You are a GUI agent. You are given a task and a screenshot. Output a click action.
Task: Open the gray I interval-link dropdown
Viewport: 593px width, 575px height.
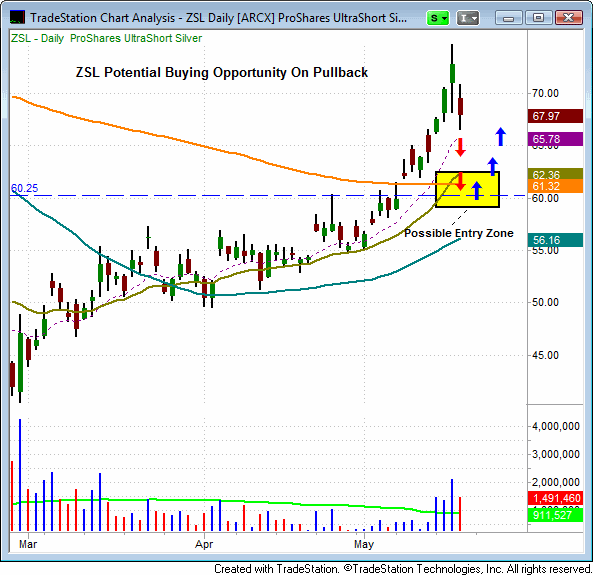point(468,18)
